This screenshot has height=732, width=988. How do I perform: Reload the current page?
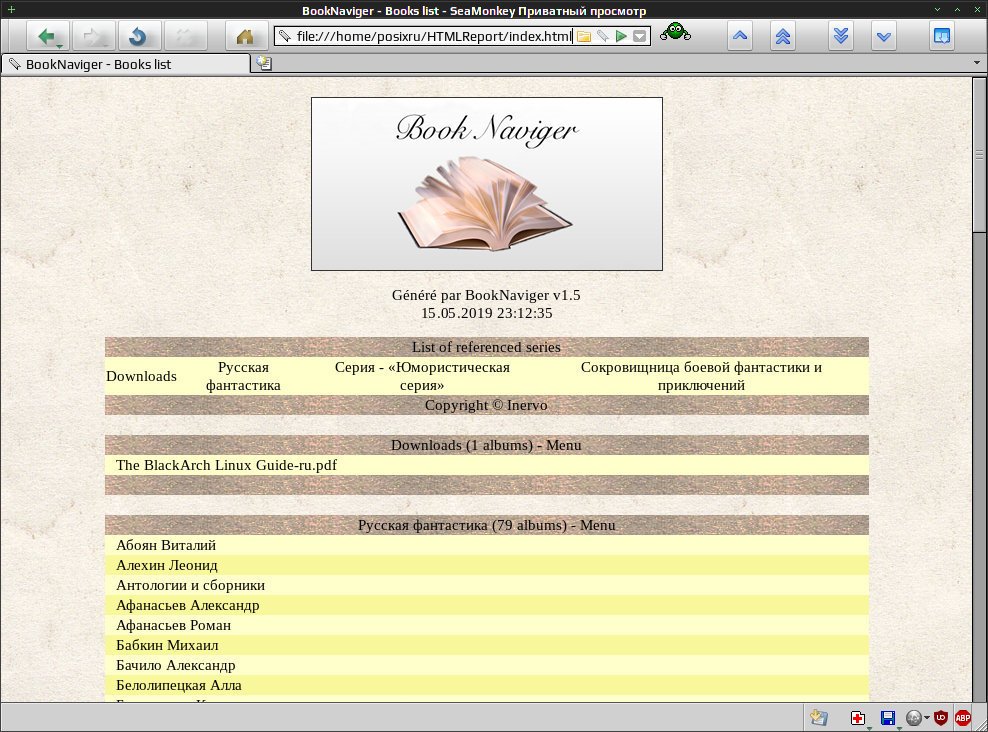[139, 36]
